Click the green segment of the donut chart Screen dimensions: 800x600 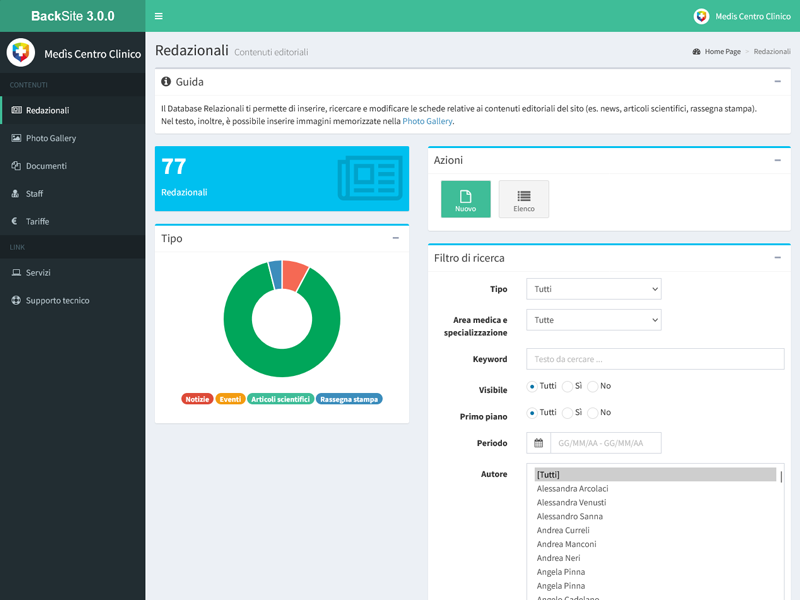point(282,363)
